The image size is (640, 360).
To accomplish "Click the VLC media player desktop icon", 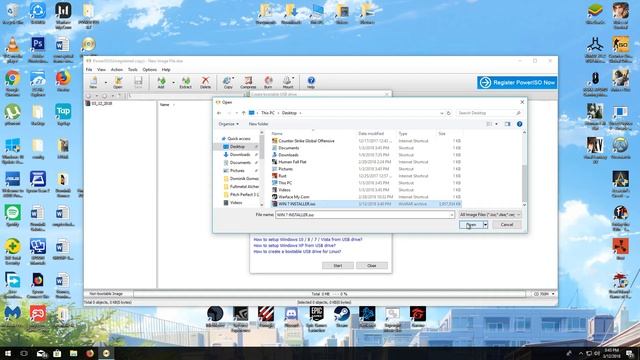I will click(13, 49).
